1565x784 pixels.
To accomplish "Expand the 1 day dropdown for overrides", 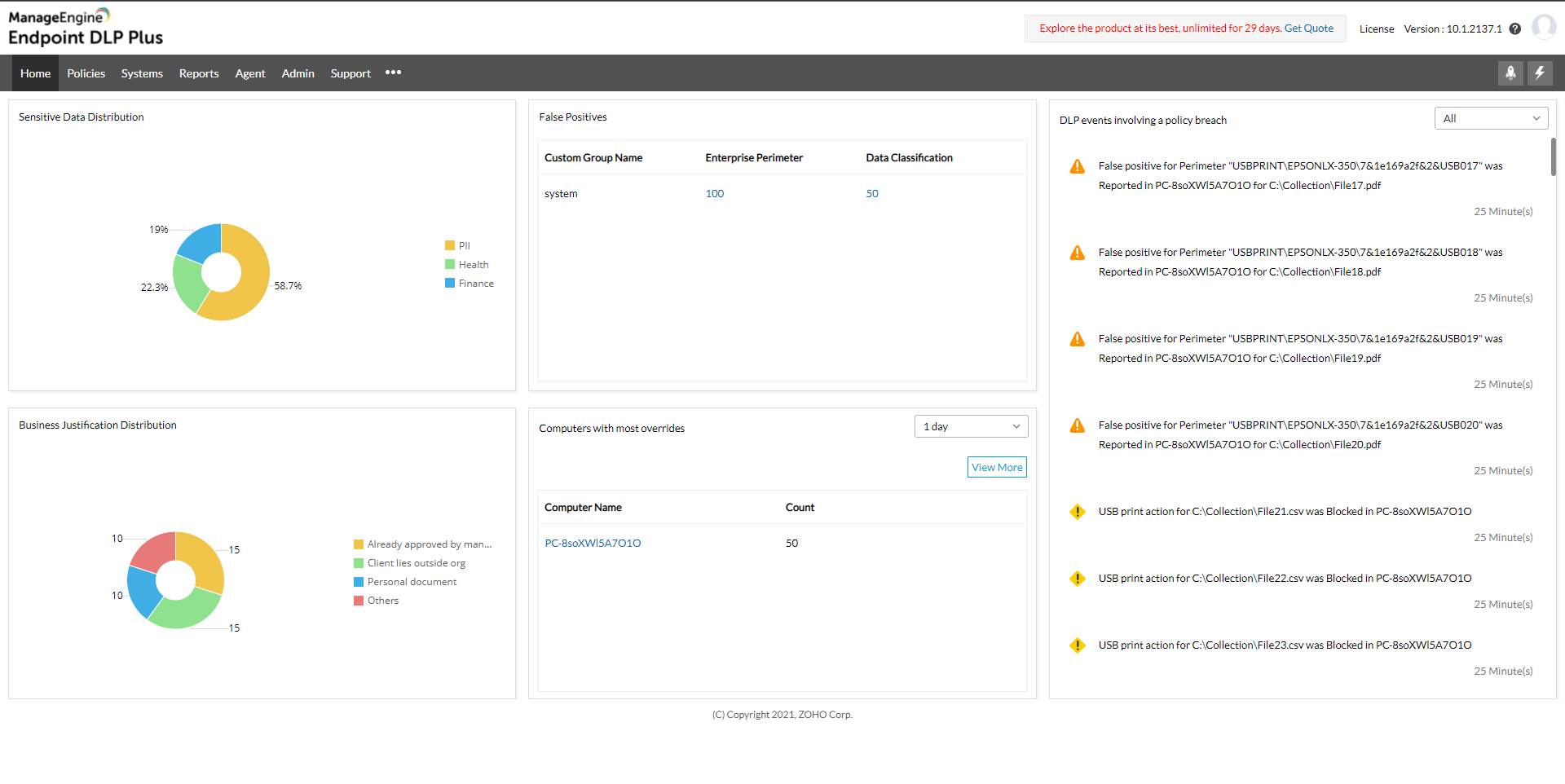I will coord(971,425).
